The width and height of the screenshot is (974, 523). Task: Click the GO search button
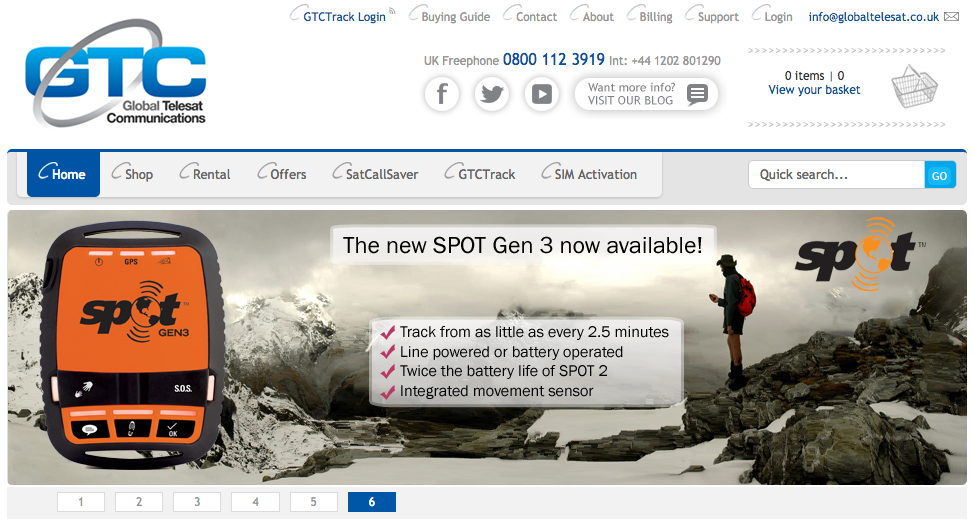click(939, 175)
